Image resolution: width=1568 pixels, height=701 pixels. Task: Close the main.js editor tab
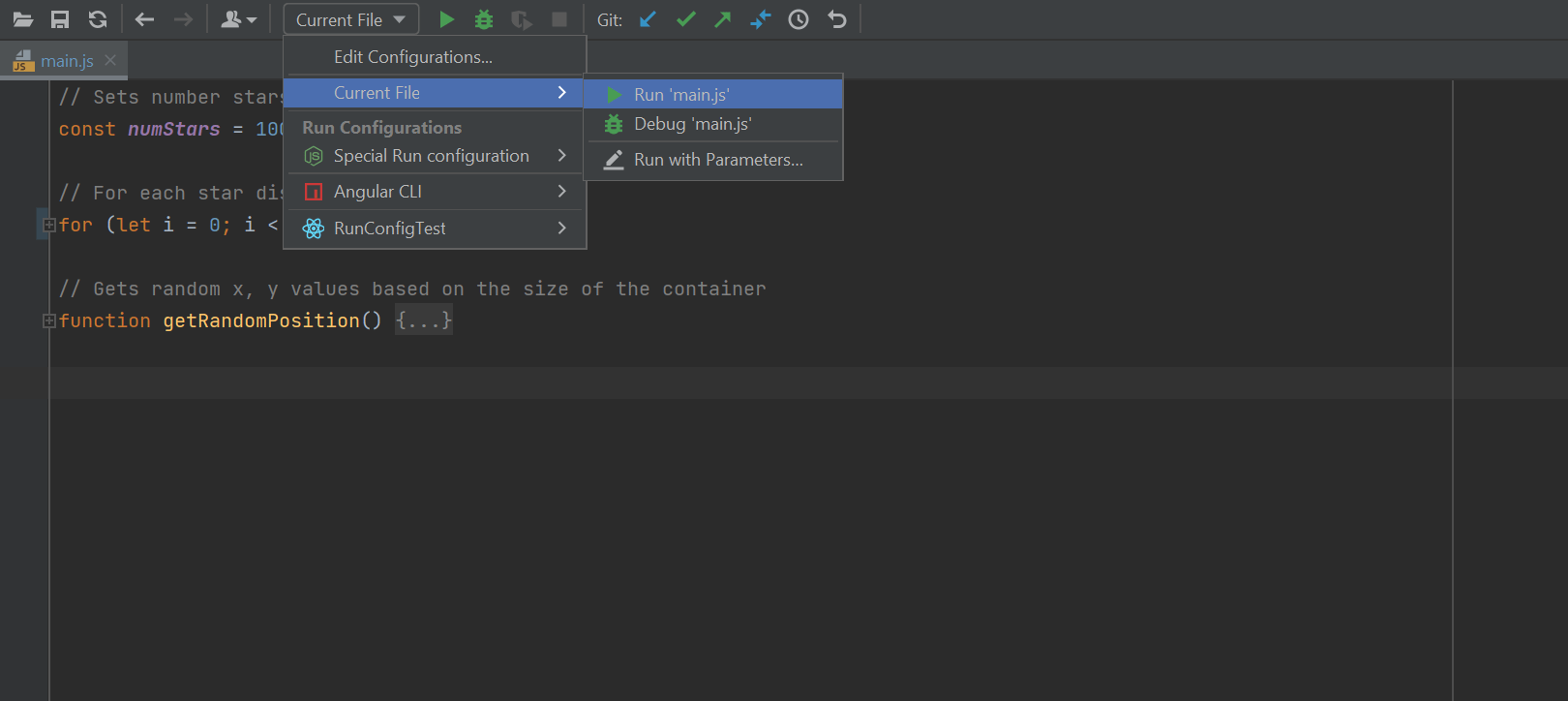click(110, 60)
